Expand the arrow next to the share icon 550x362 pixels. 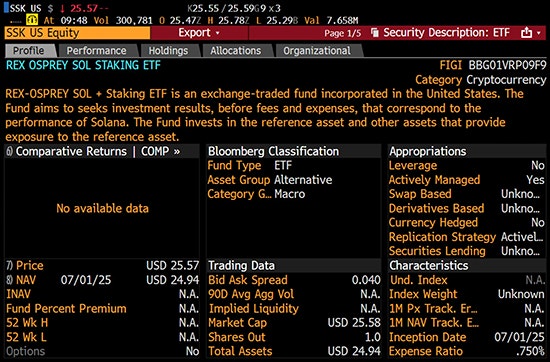[x=539, y=33]
